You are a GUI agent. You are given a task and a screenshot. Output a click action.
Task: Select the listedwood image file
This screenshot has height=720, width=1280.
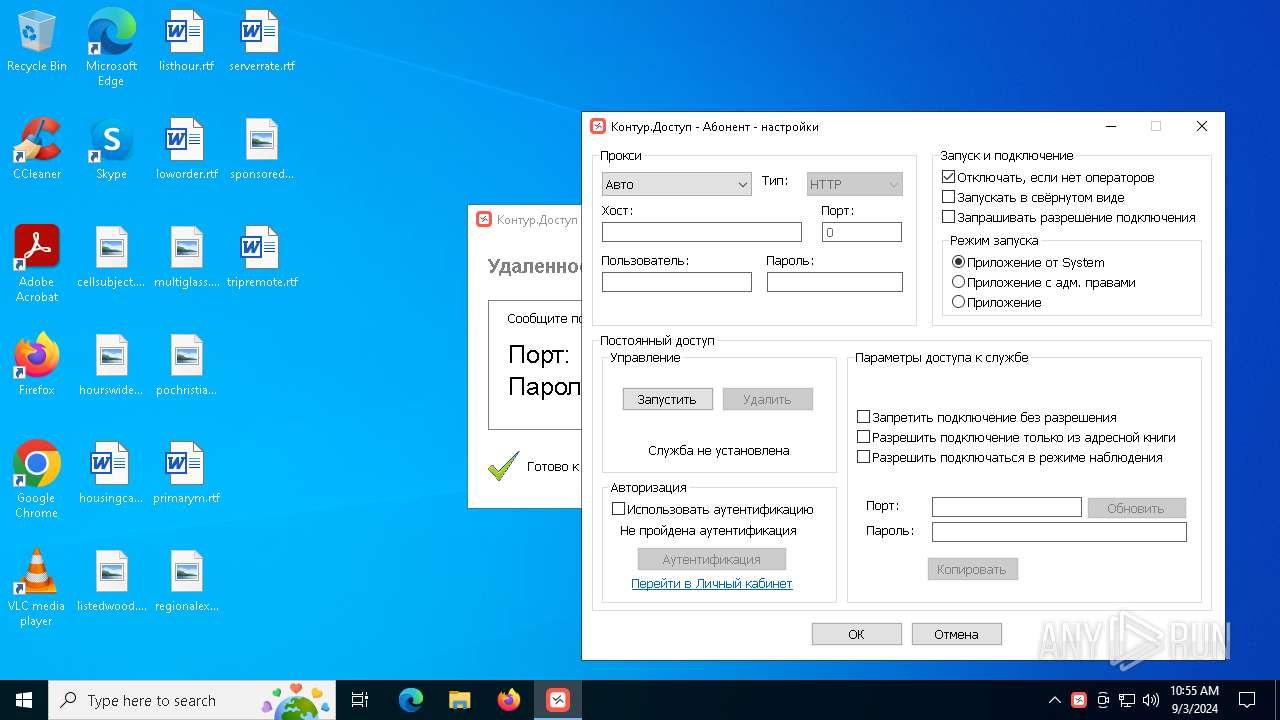[111, 582]
